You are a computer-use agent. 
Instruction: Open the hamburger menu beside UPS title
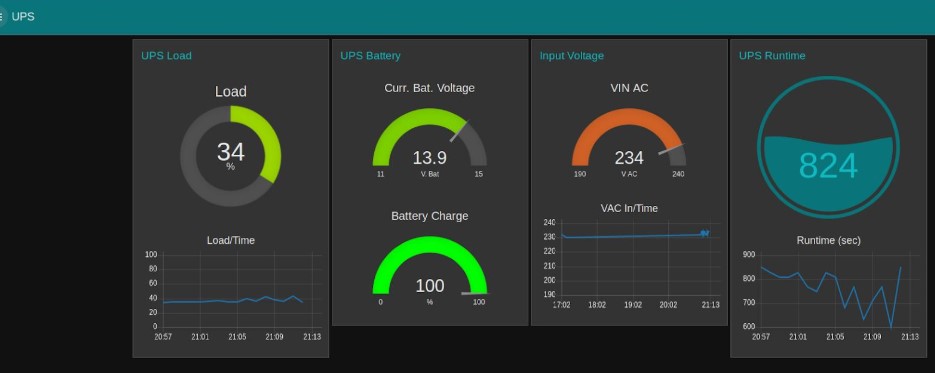tap(1, 17)
